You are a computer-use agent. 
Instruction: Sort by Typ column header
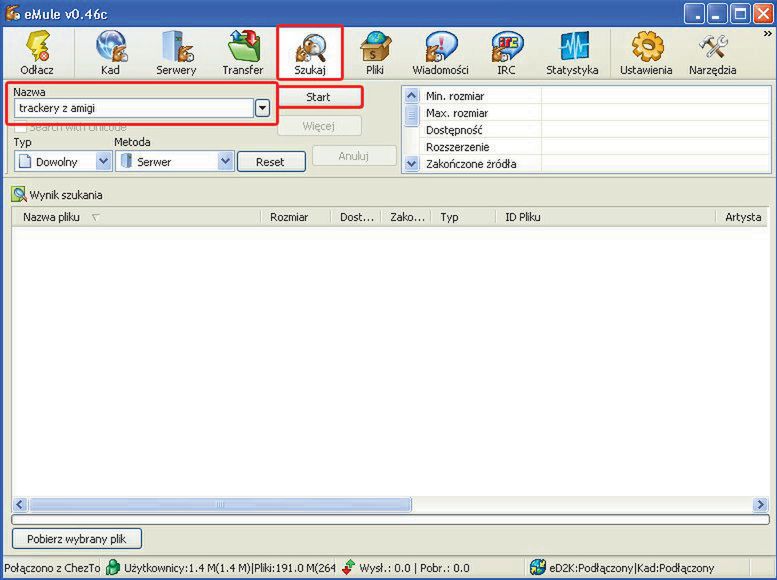click(463, 217)
